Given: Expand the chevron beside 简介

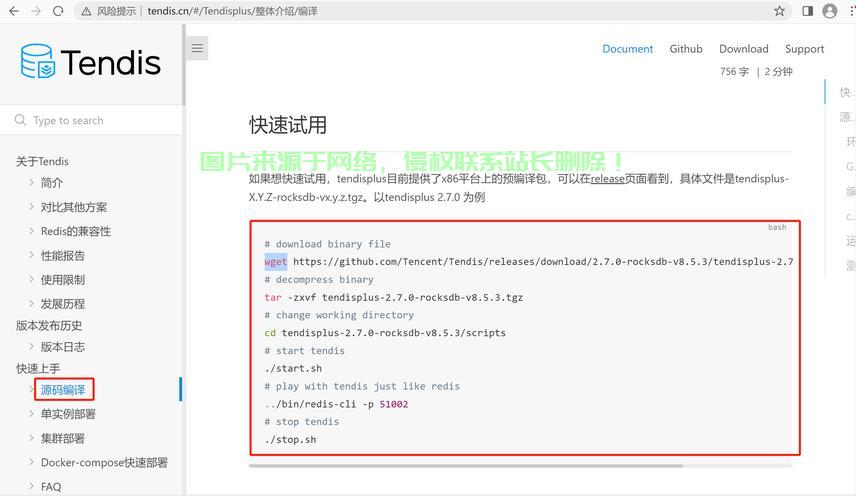Looking at the screenshot, I should pyautogui.click(x=31, y=182).
